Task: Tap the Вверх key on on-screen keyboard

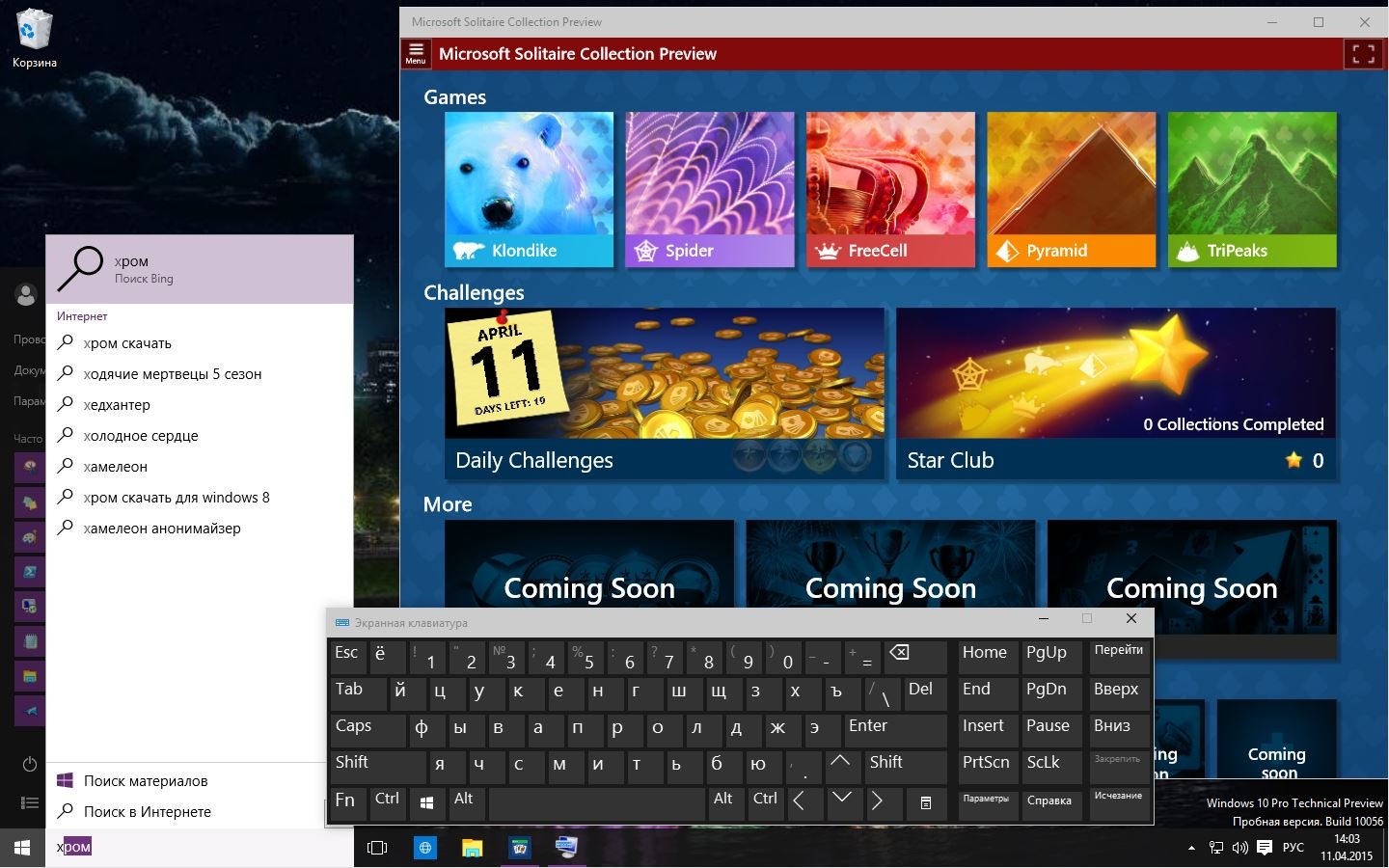Action: (x=1118, y=693)
